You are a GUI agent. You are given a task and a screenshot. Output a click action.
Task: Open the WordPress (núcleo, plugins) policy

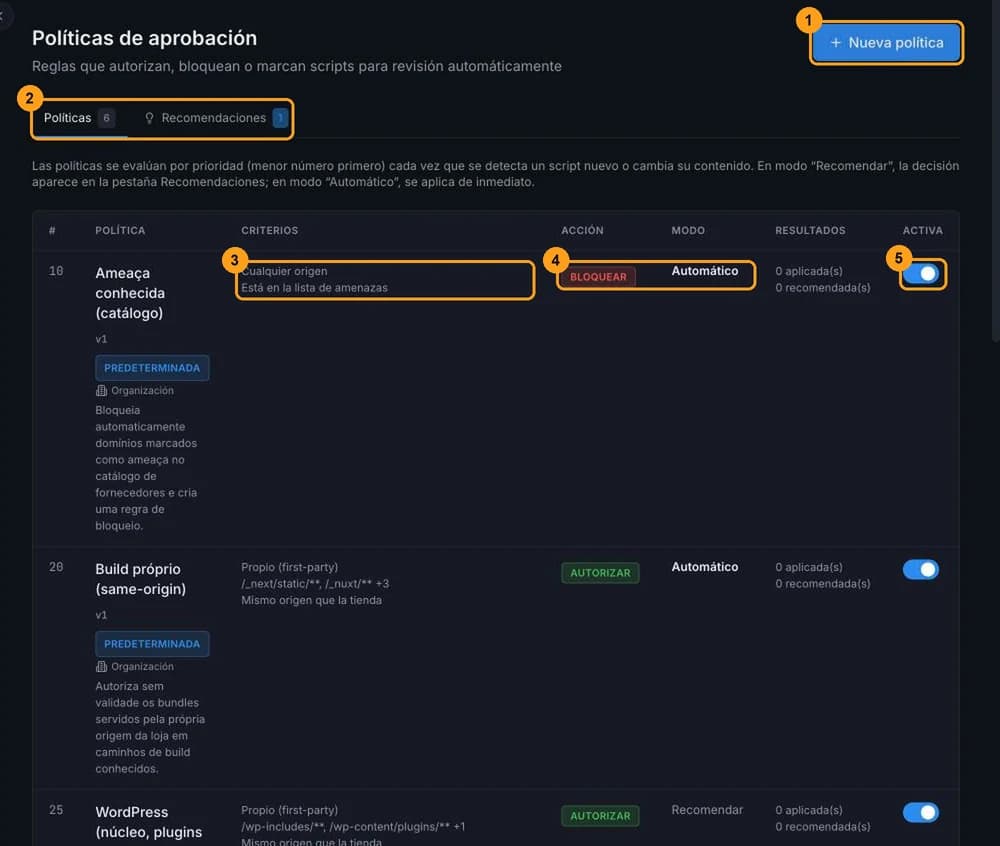149,822
